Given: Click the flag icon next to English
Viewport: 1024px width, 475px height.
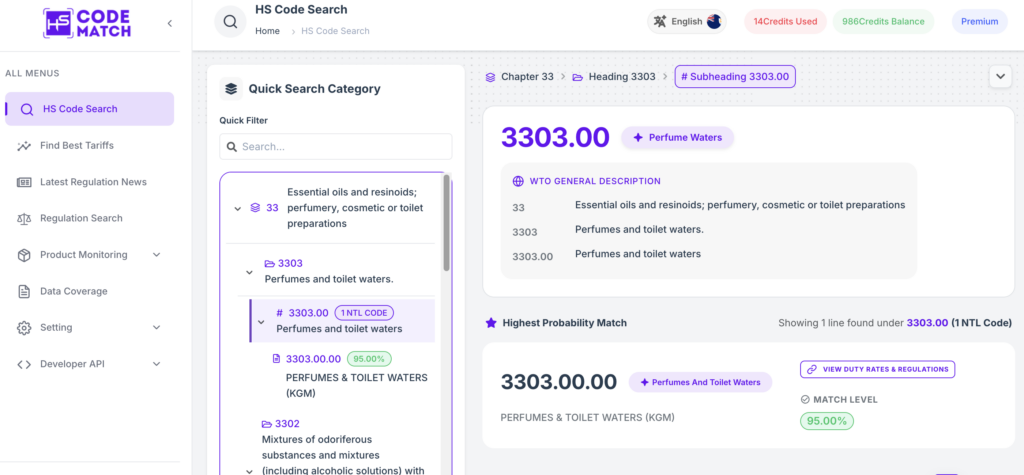Looking at the screenshot, I should point(714,22).
